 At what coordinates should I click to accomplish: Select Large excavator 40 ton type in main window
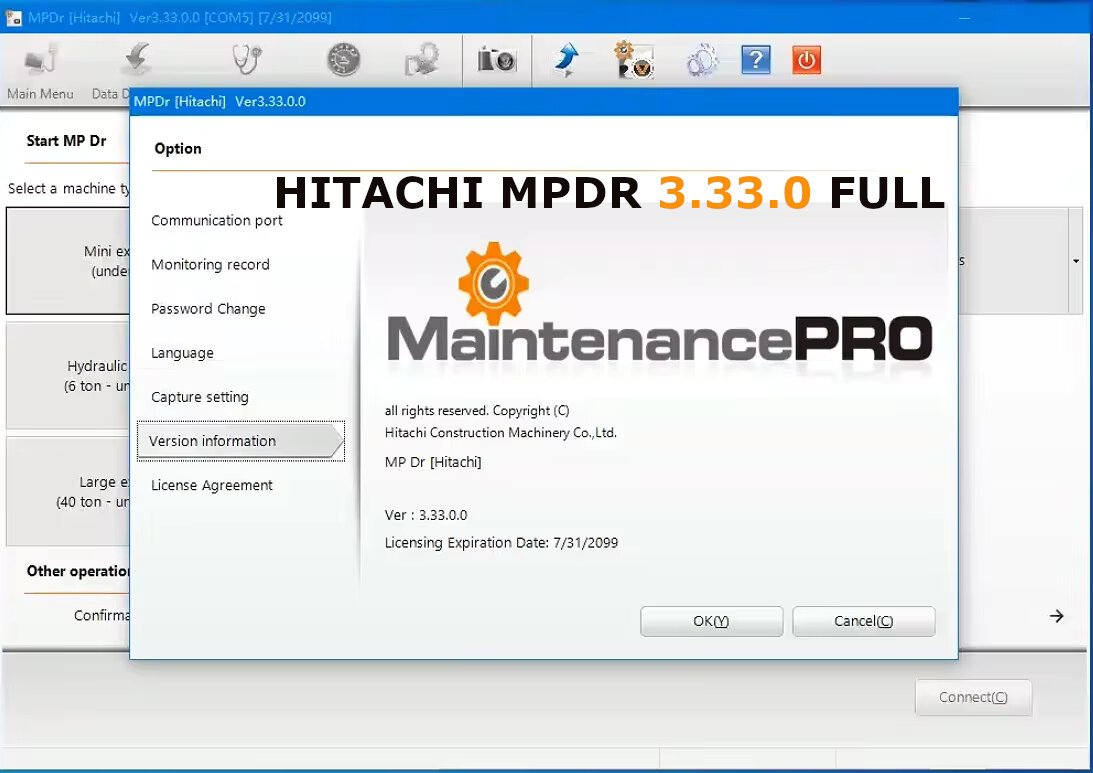point(68,491)
